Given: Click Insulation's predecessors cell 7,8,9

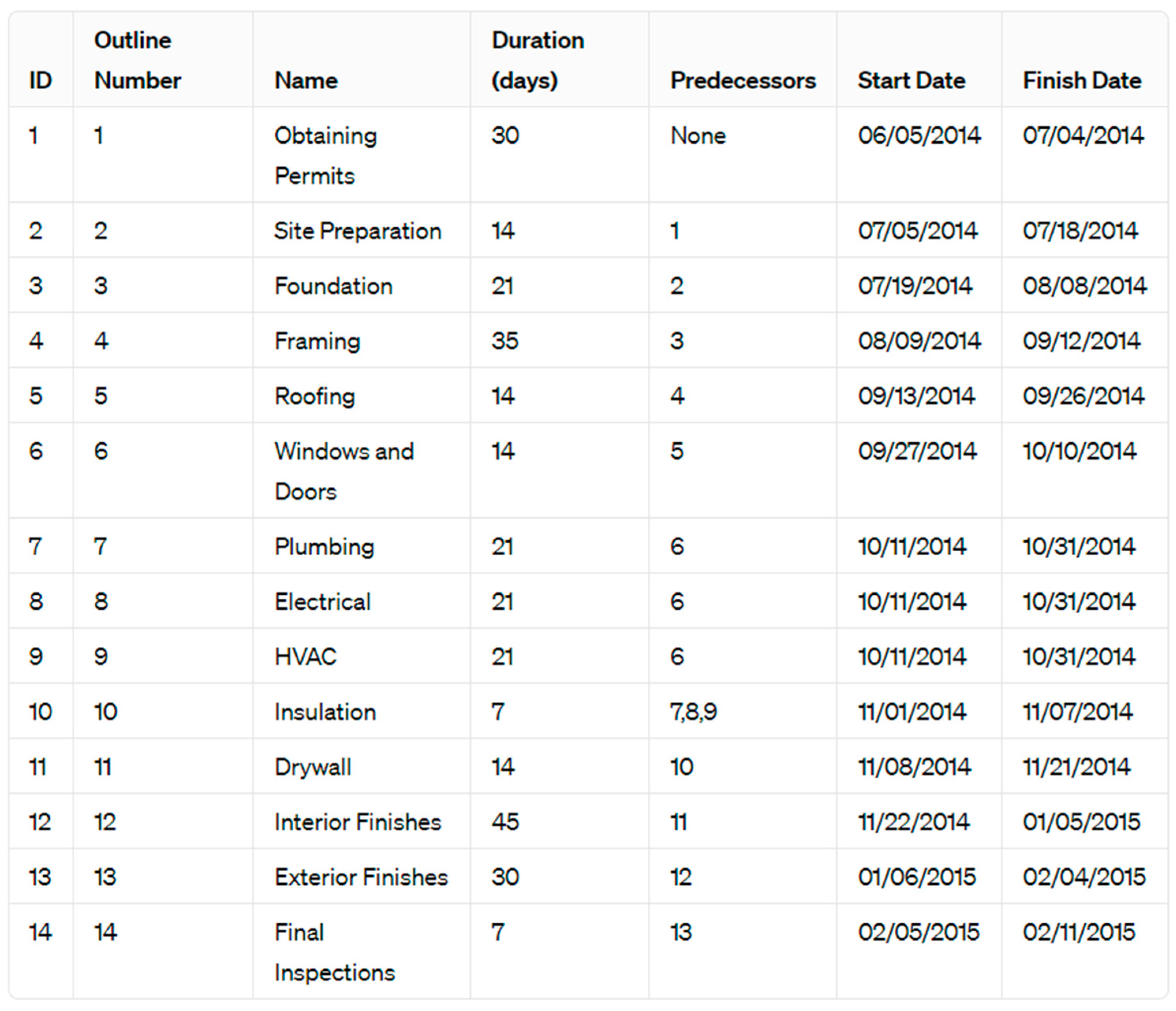Looking at the screenshot, I should tap(693, 712).
